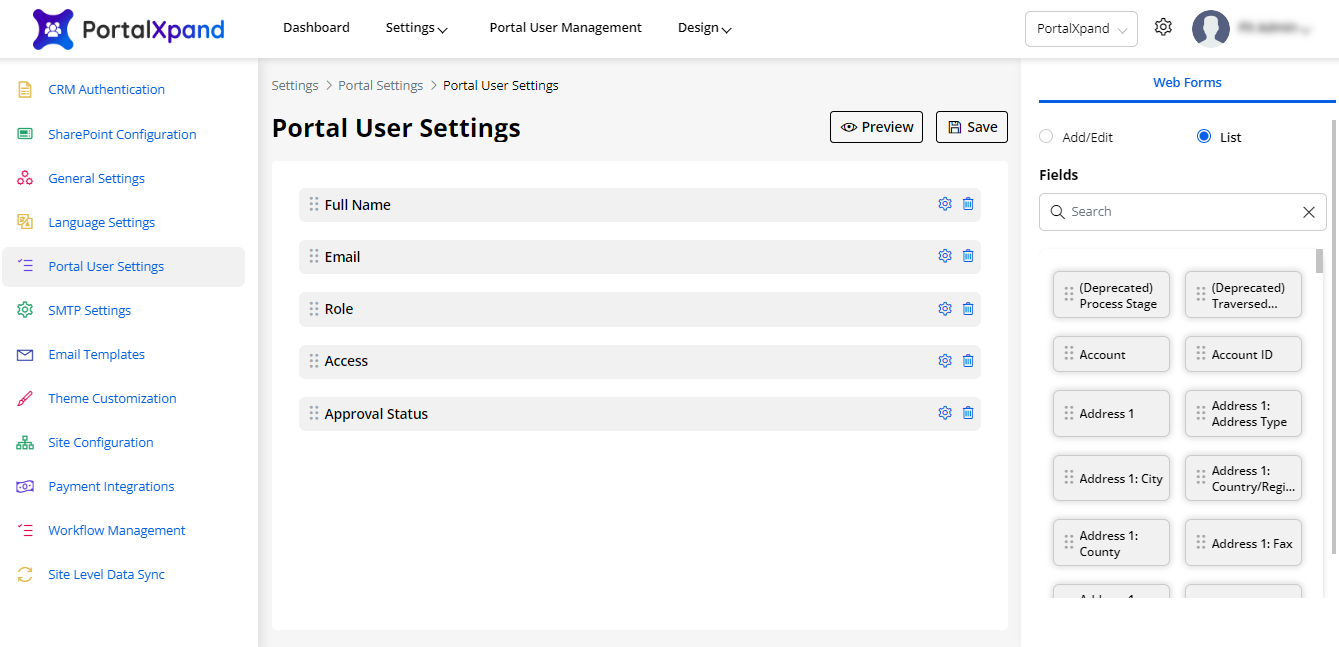
Task: Open the PortalXpand portal selector dropdown
Action: point(1081,29)
